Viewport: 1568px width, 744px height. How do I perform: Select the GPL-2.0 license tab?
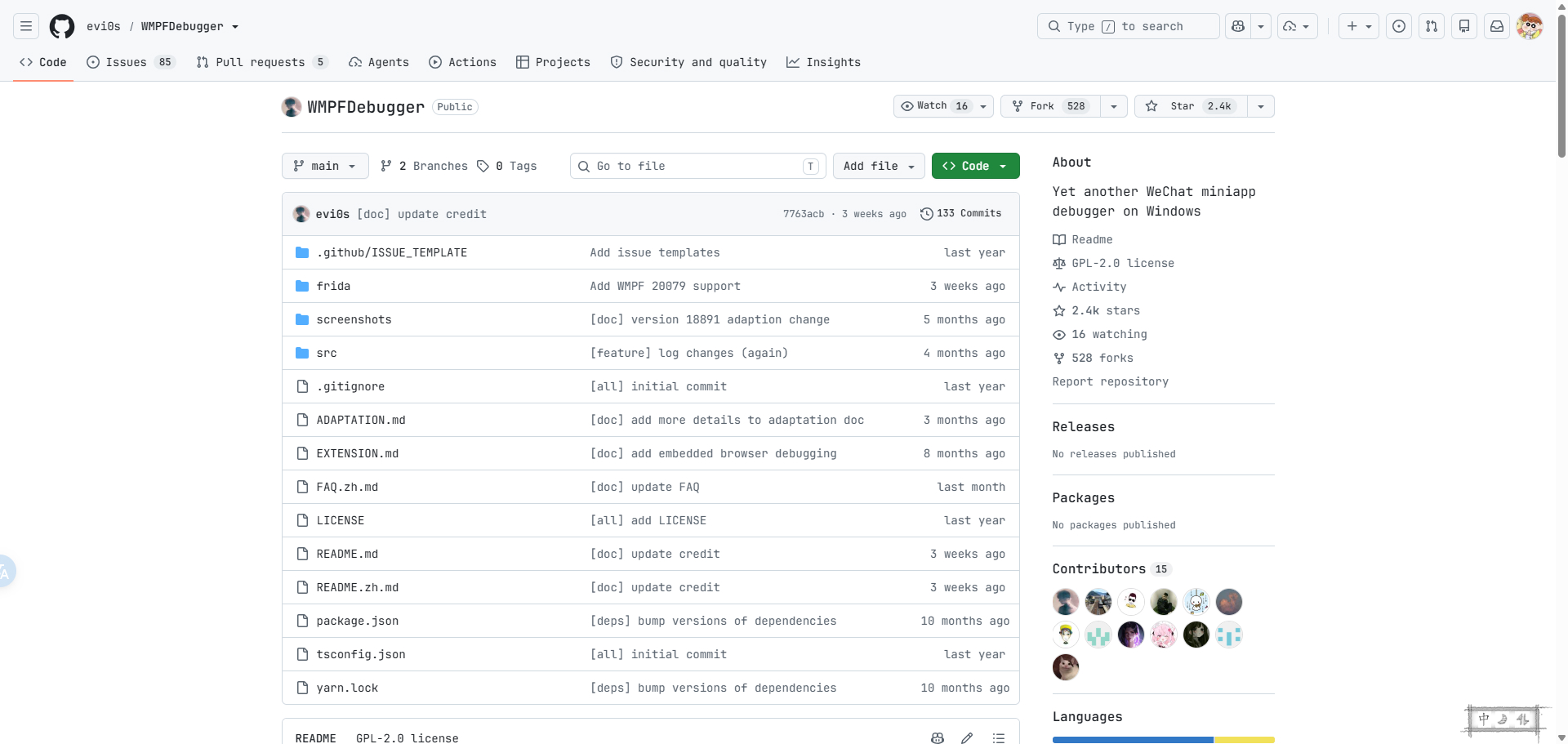click(408, 737)
